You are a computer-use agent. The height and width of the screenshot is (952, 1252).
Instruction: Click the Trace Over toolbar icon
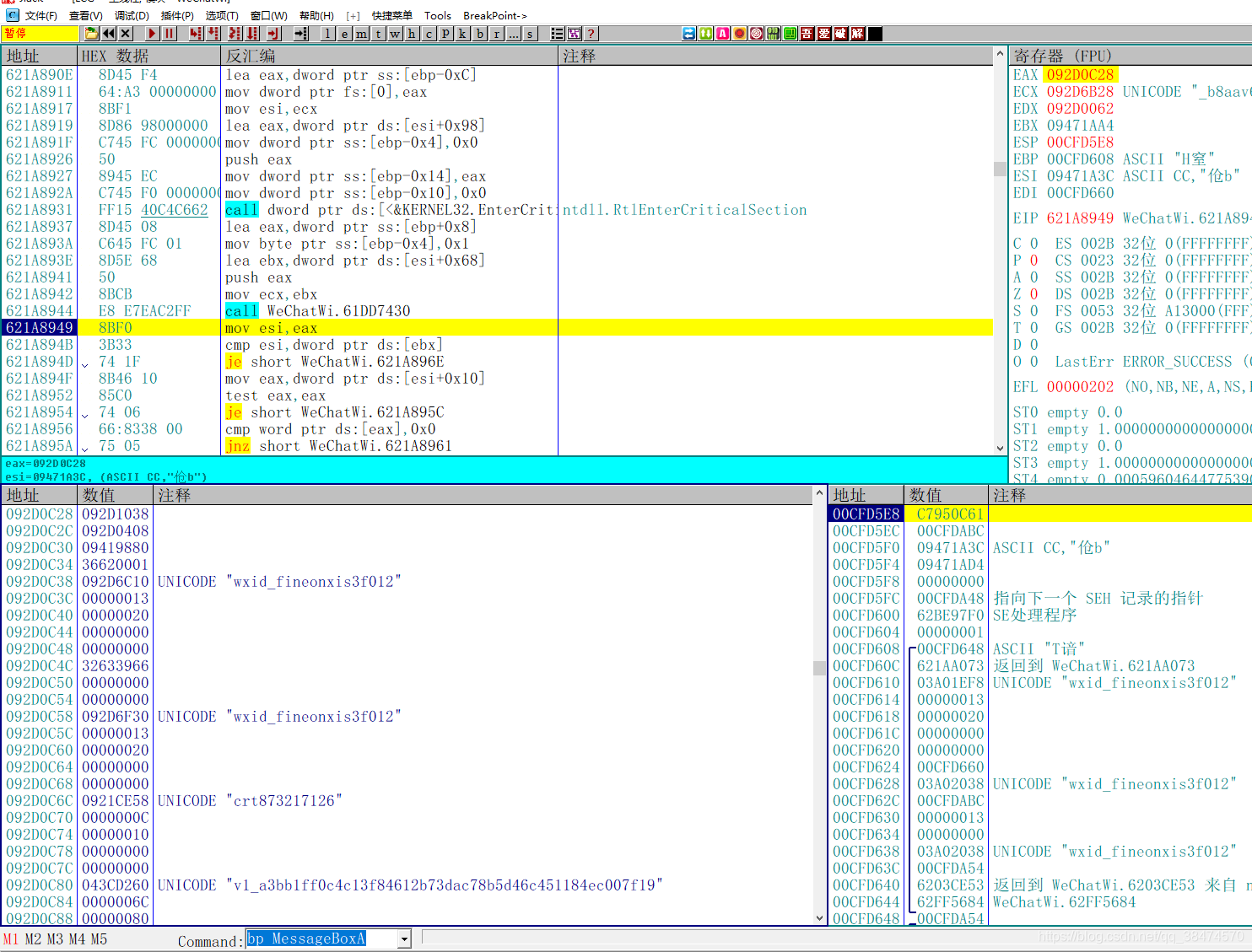pos(252,34)
